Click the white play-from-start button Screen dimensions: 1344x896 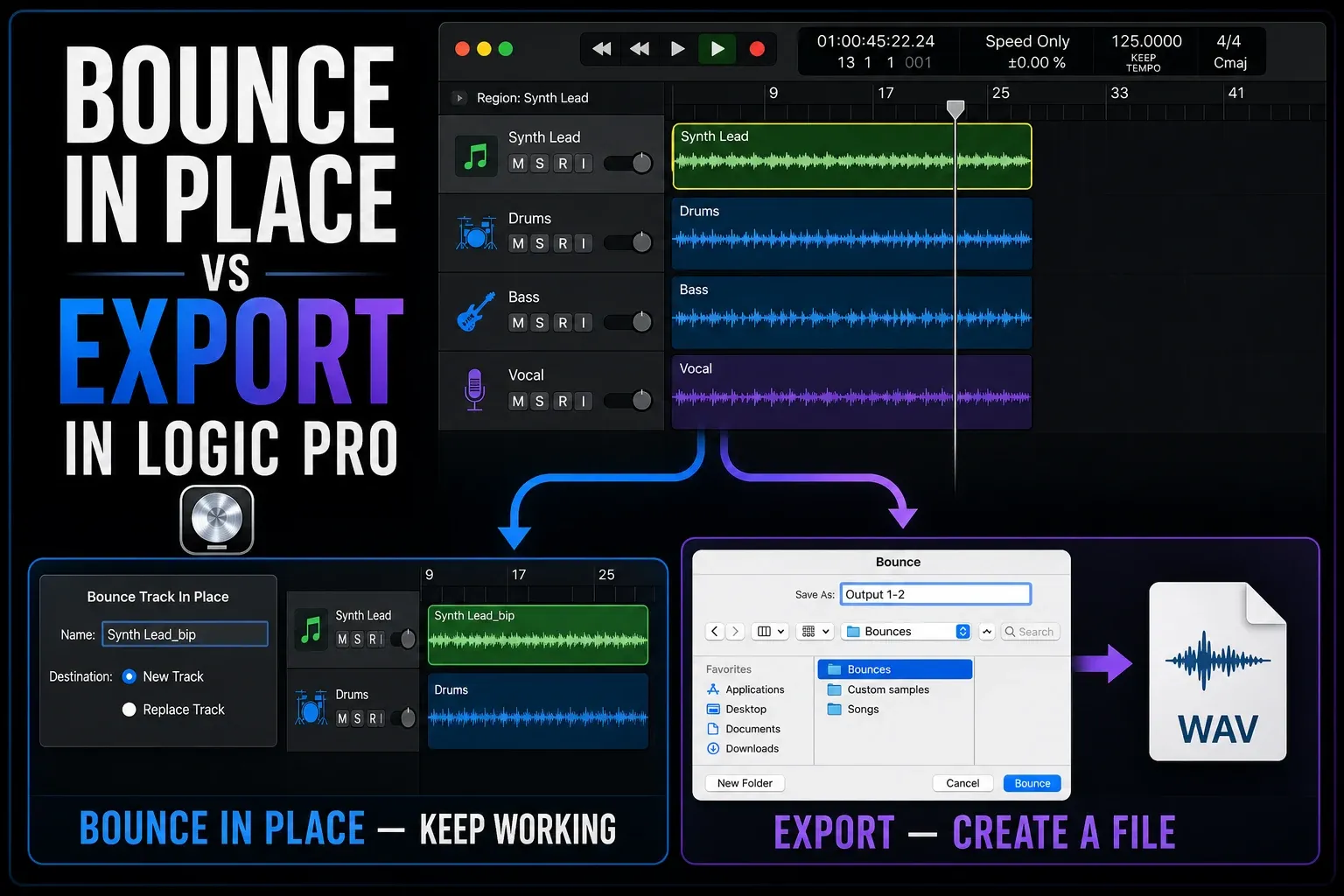[677, 49]
